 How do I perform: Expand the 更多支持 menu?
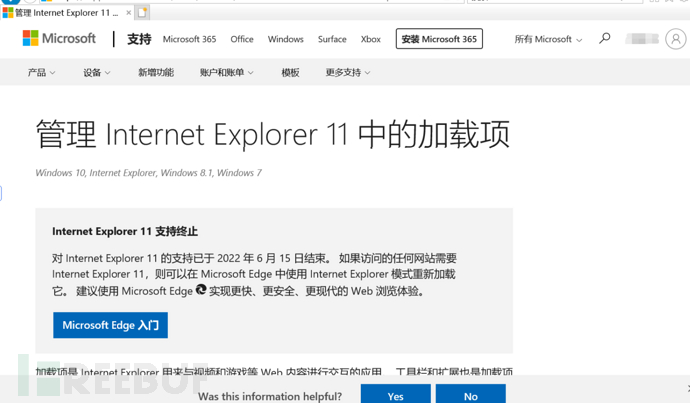[348, 73]
